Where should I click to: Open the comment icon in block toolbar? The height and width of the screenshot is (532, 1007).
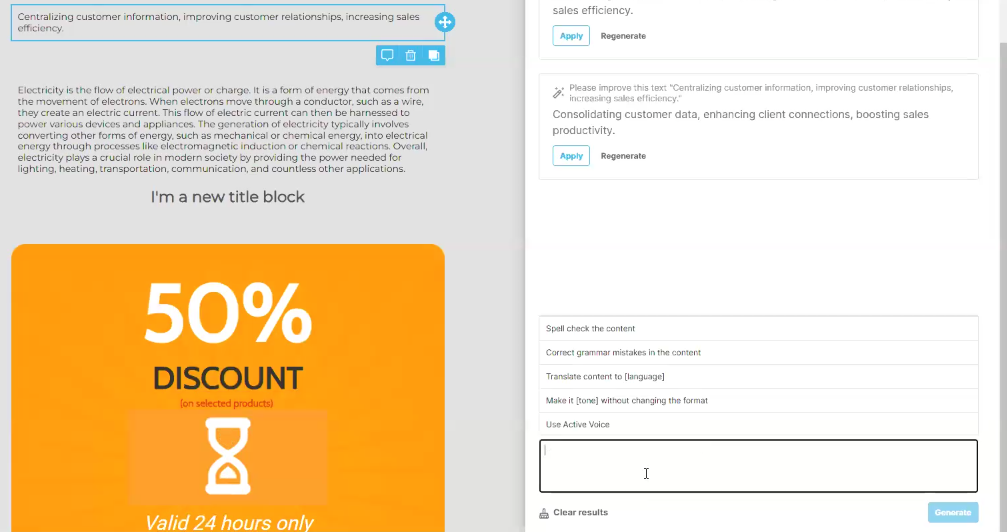387,55
